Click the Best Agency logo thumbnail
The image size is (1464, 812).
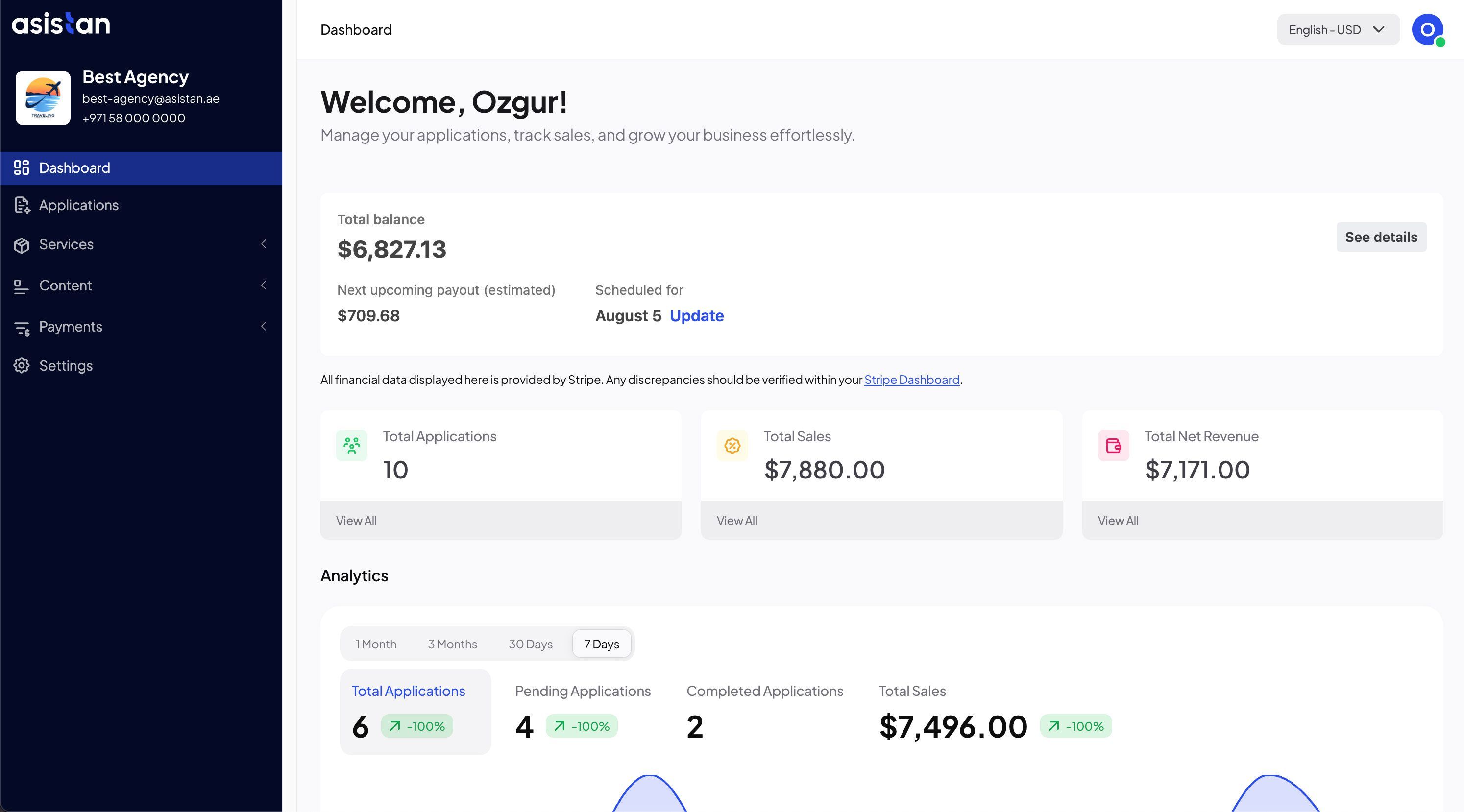43,98
